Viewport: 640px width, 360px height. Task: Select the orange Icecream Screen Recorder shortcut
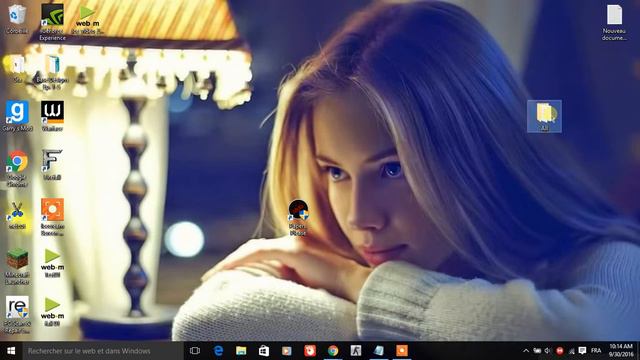coord(52,217)
